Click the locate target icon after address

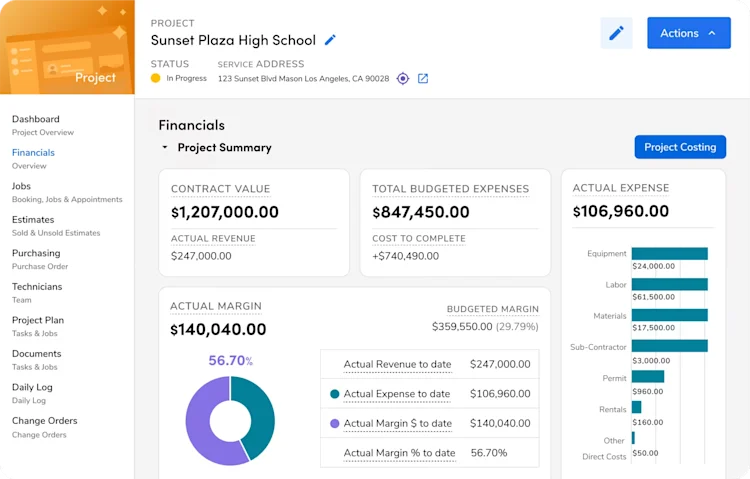(x=403, y=78)
